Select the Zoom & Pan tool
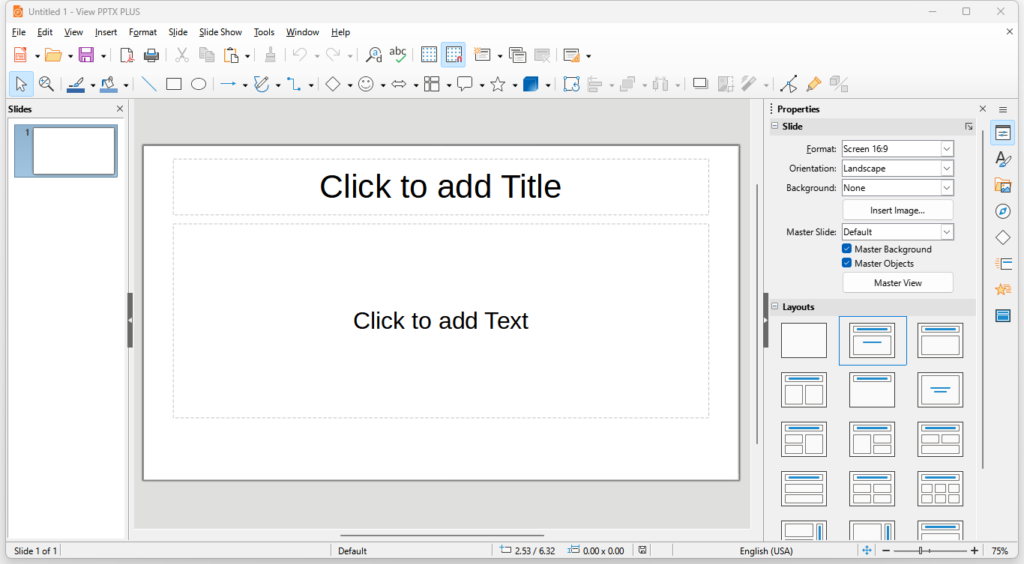Image resolution: width=1024 pixels, height=564 pixels. coord(46,84)
